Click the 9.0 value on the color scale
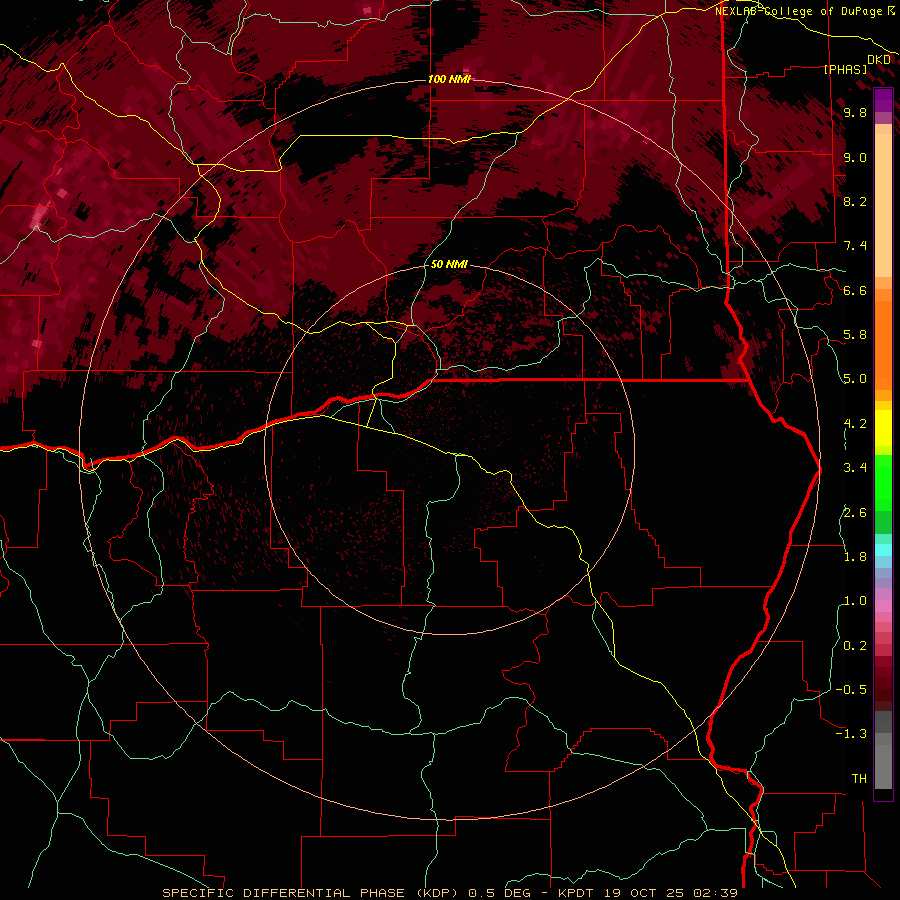 pyautogui.click(x=855, y=158)
